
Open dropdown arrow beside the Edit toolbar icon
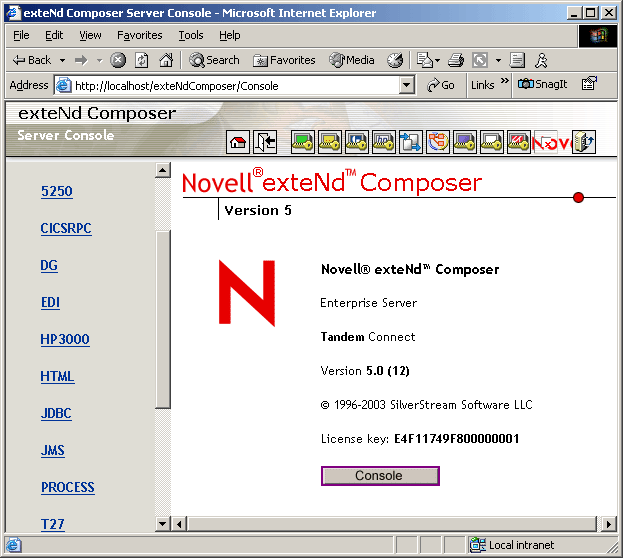(x=498, y=60)
